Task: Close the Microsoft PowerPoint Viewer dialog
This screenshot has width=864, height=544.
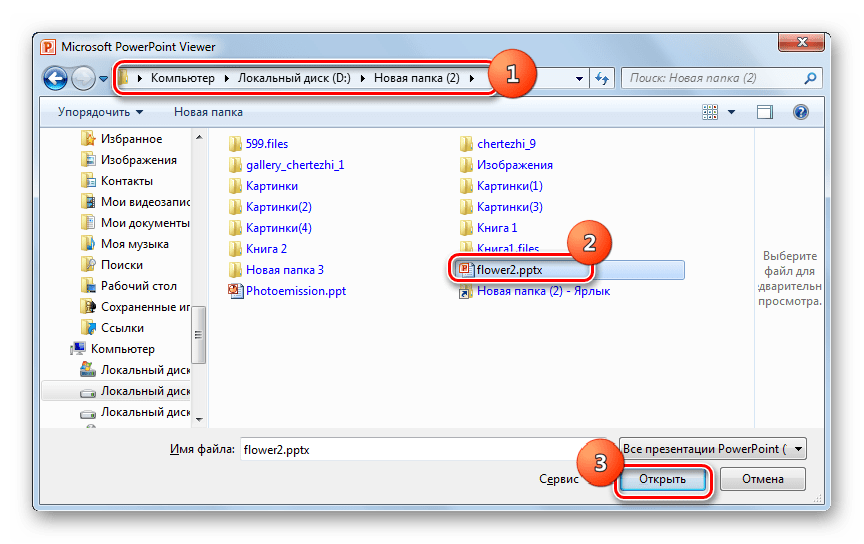Action: (802, 42)
